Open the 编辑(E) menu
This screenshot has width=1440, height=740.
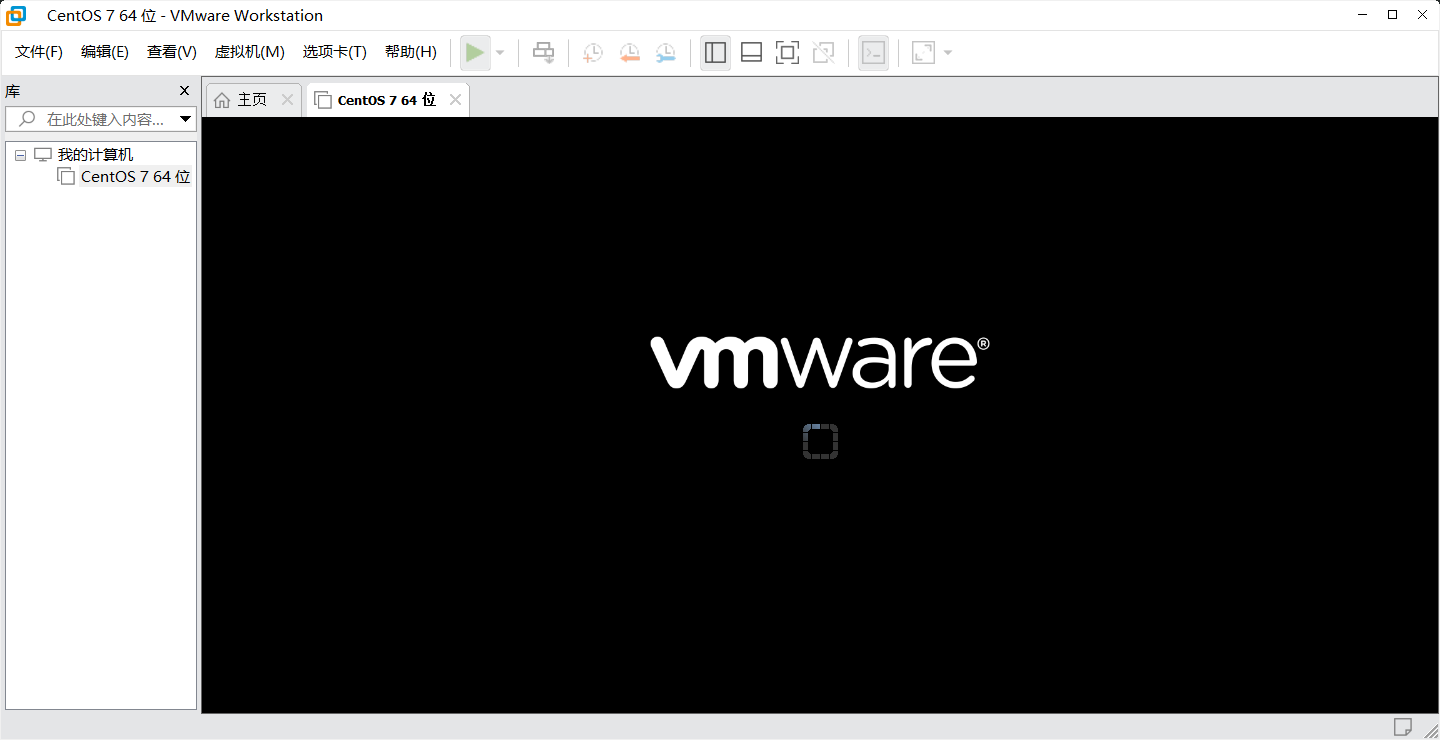[x=105, y=52]
